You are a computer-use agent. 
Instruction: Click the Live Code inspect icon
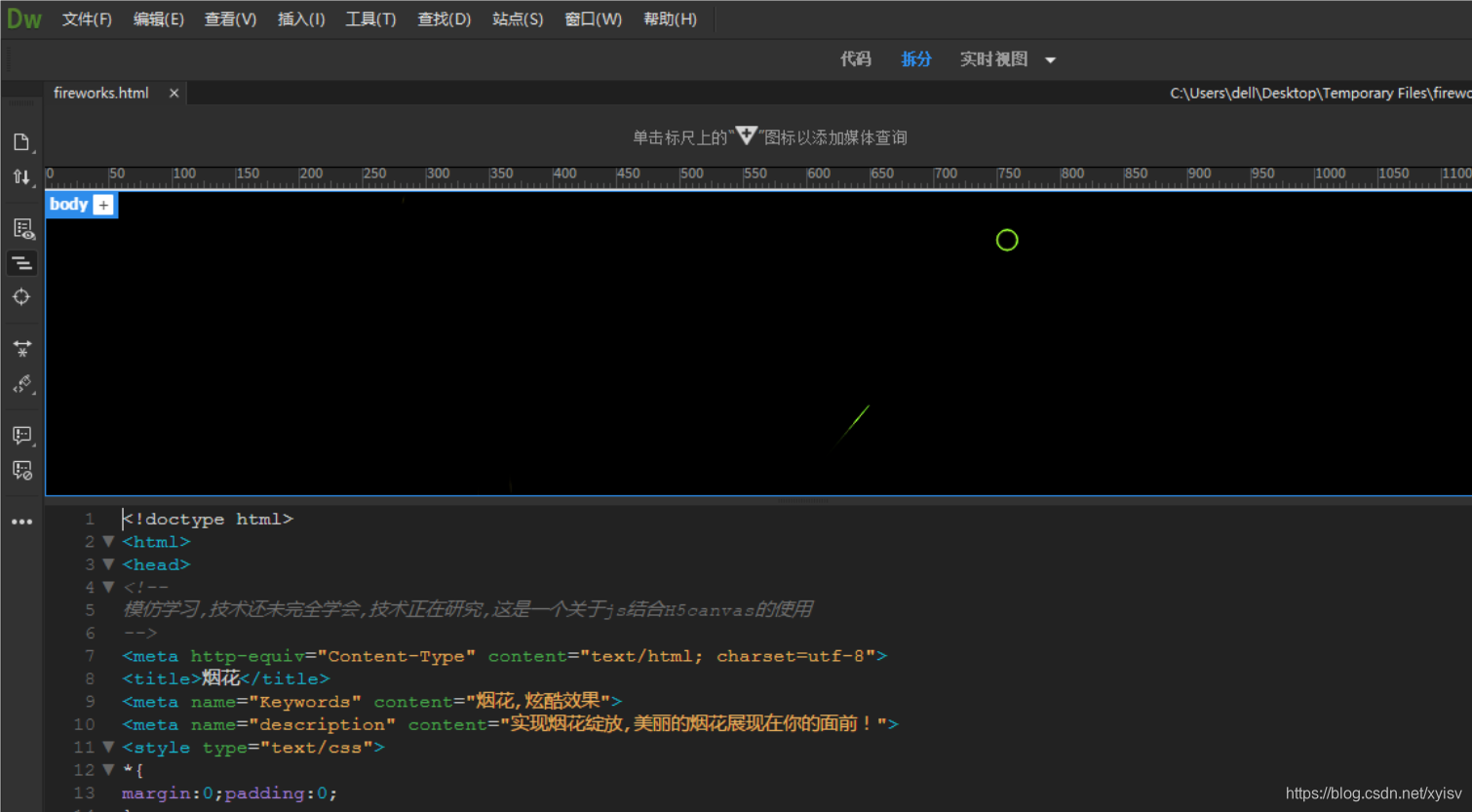[x=22, y=229]
